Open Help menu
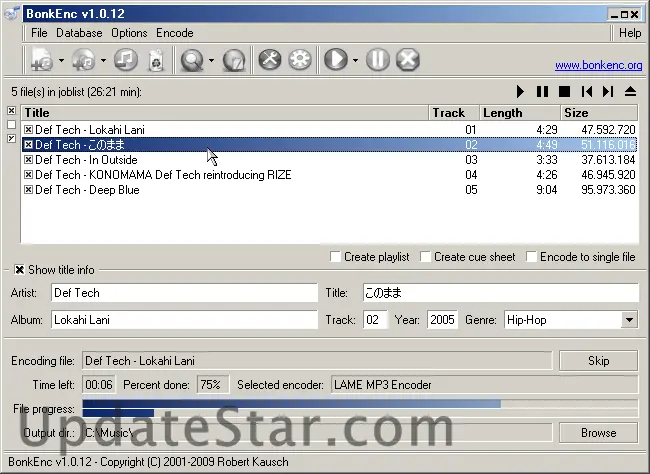This screenshot has height=474, width=650. pos(630,33)
